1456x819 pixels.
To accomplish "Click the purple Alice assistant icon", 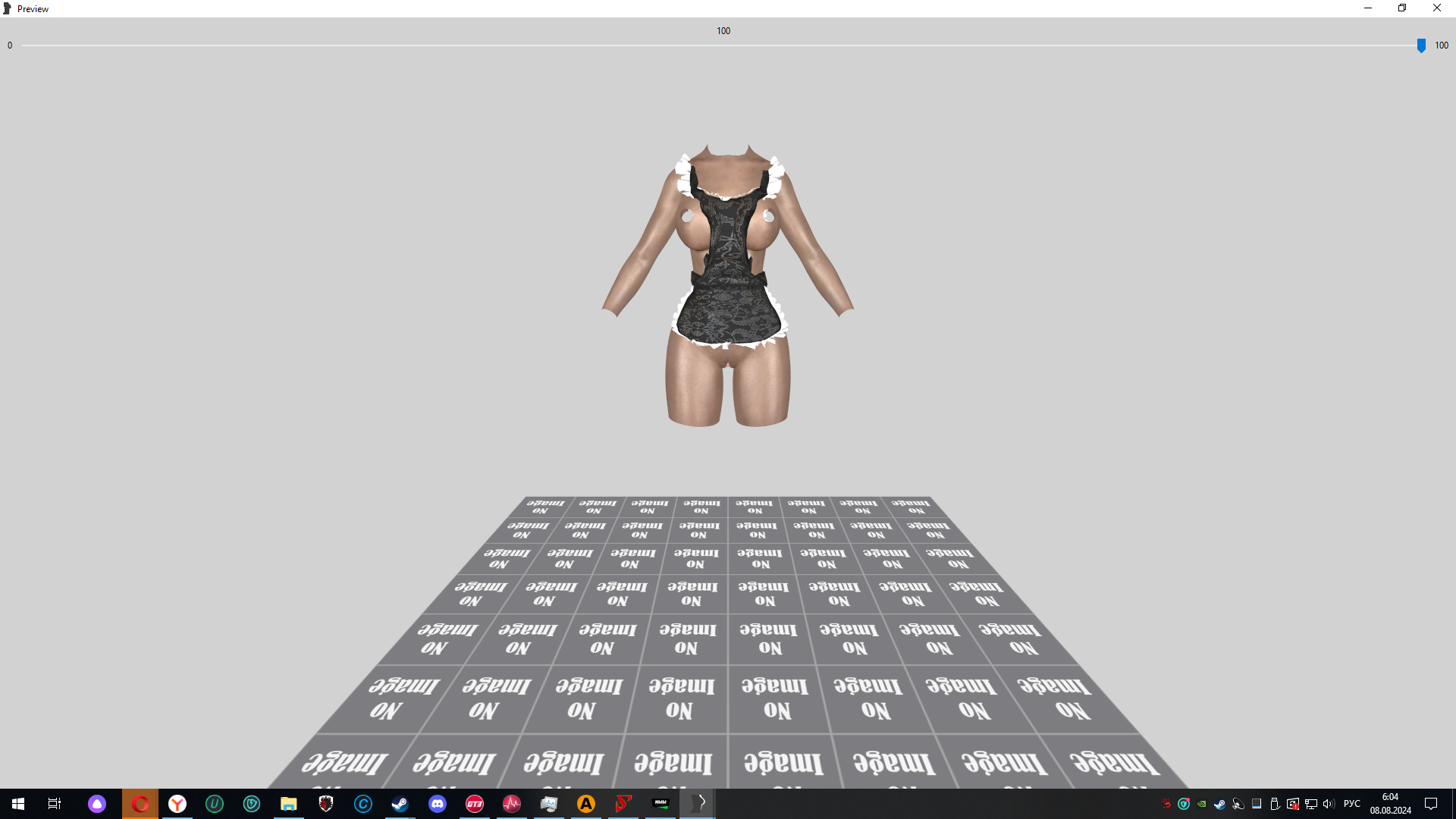I will [97, 804].
